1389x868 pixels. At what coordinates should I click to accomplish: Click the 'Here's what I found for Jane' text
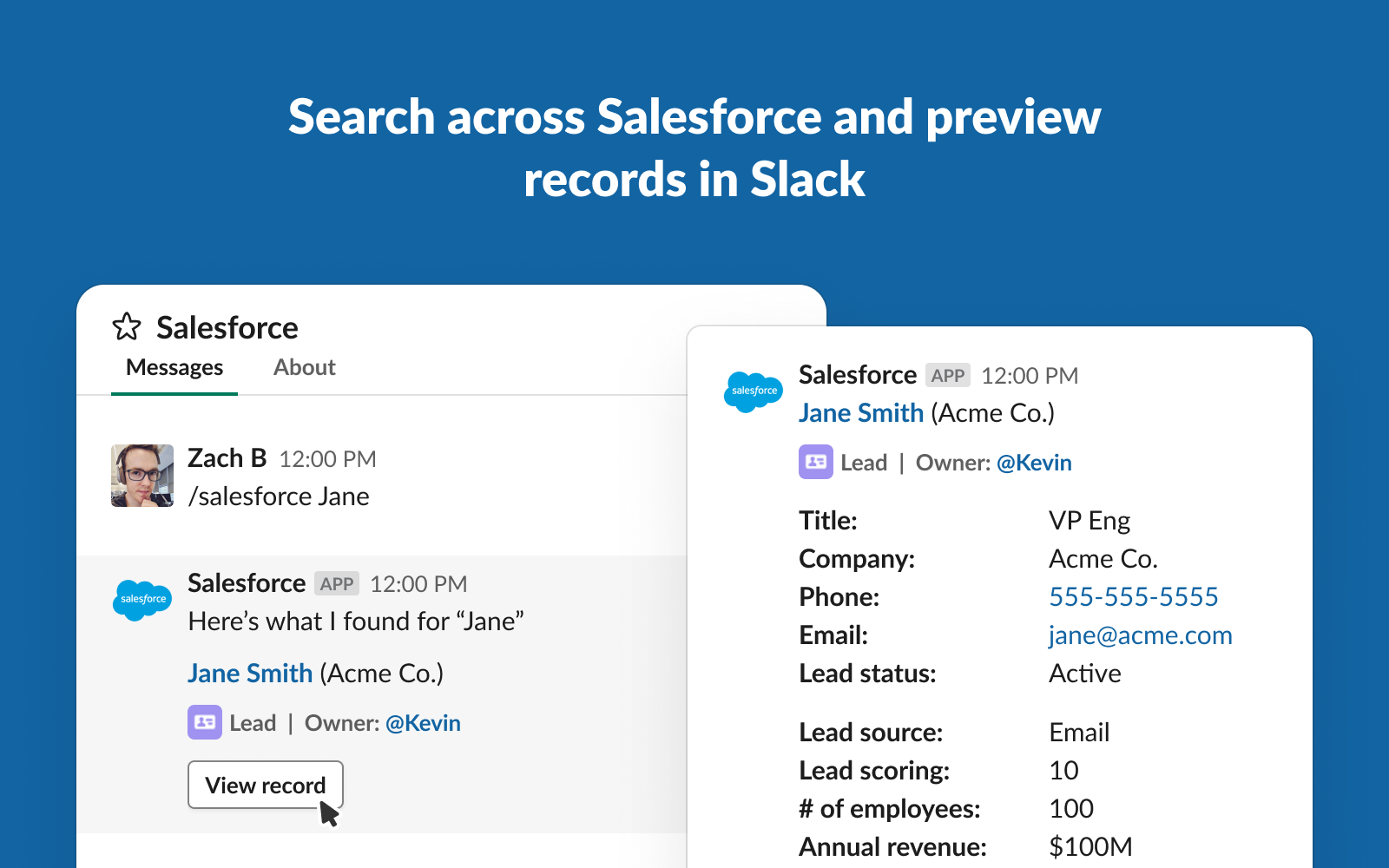[x=356, y=621]
